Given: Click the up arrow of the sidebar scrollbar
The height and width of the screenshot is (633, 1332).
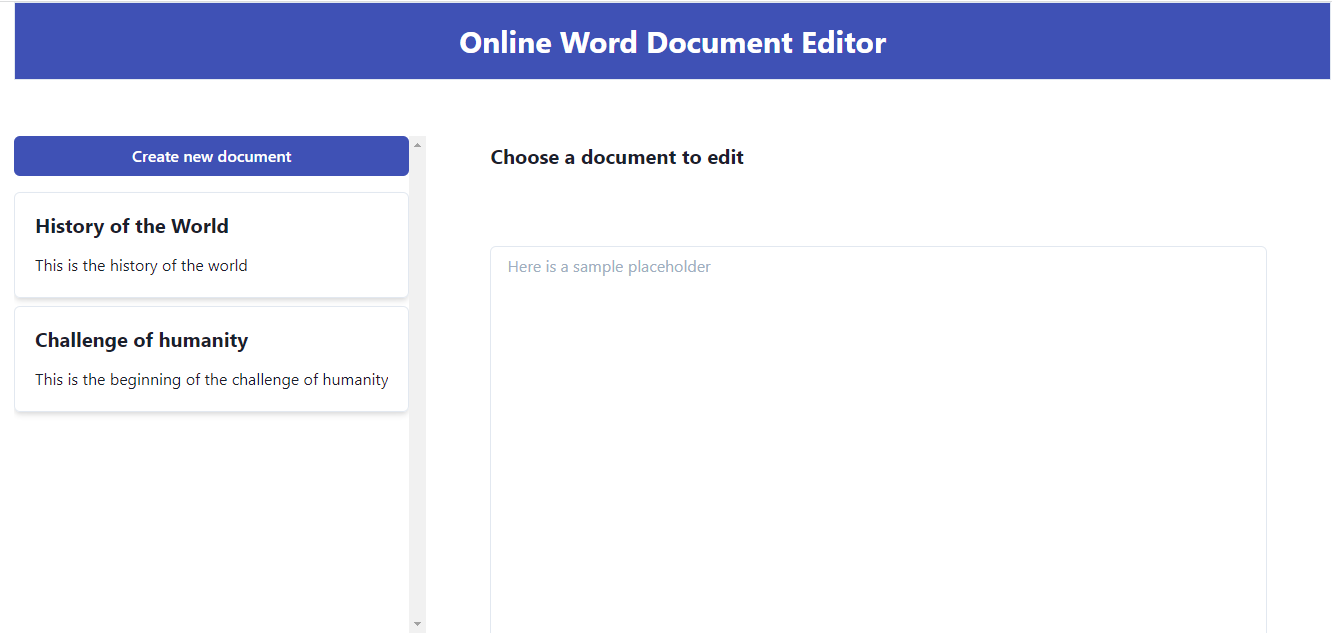Looking at the screenshot, I should click(417, 145).
